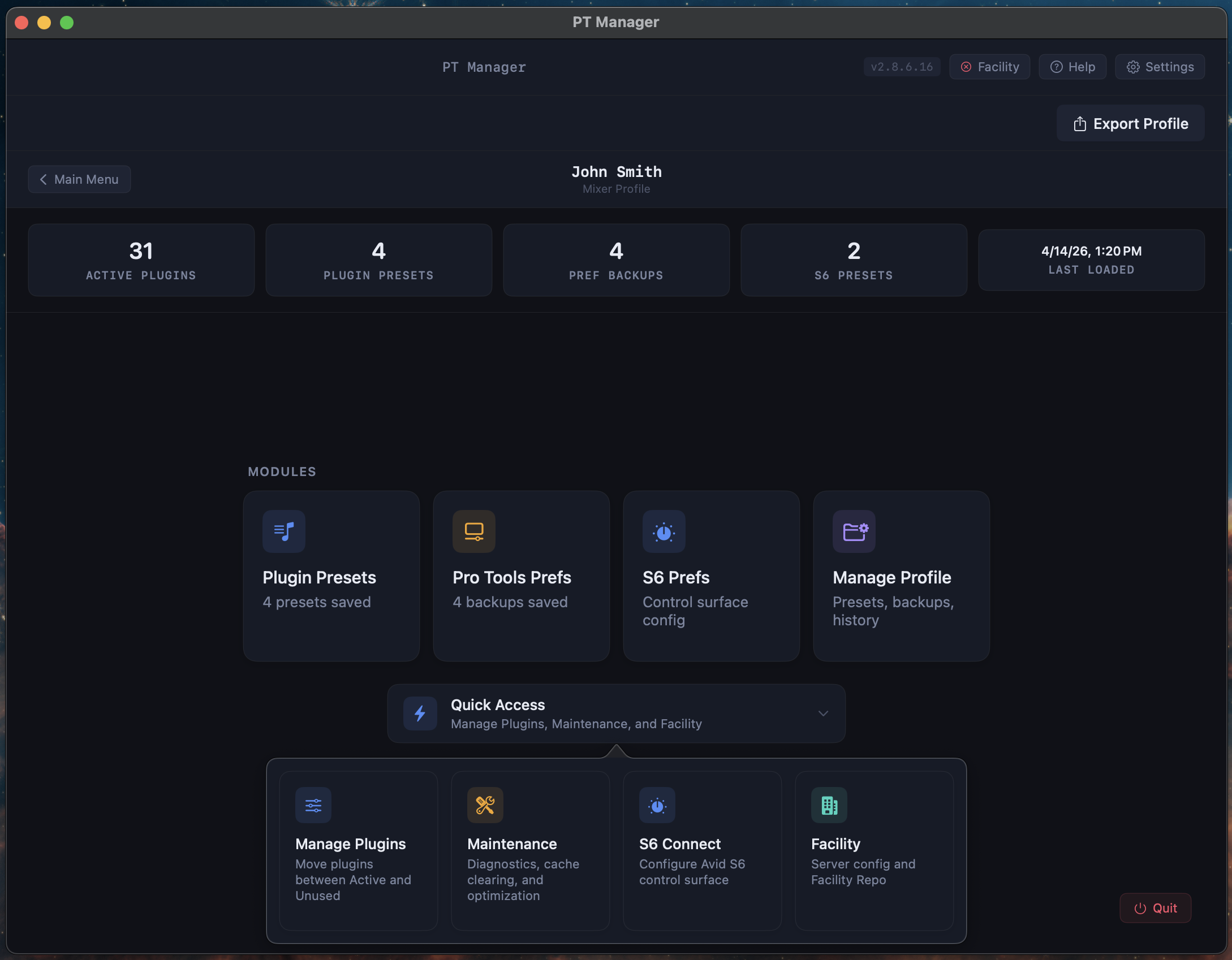The height and width of the screenshot is (960, 1232).
Task: Click "4 backups saved" text
Action: tap(510, 602)
